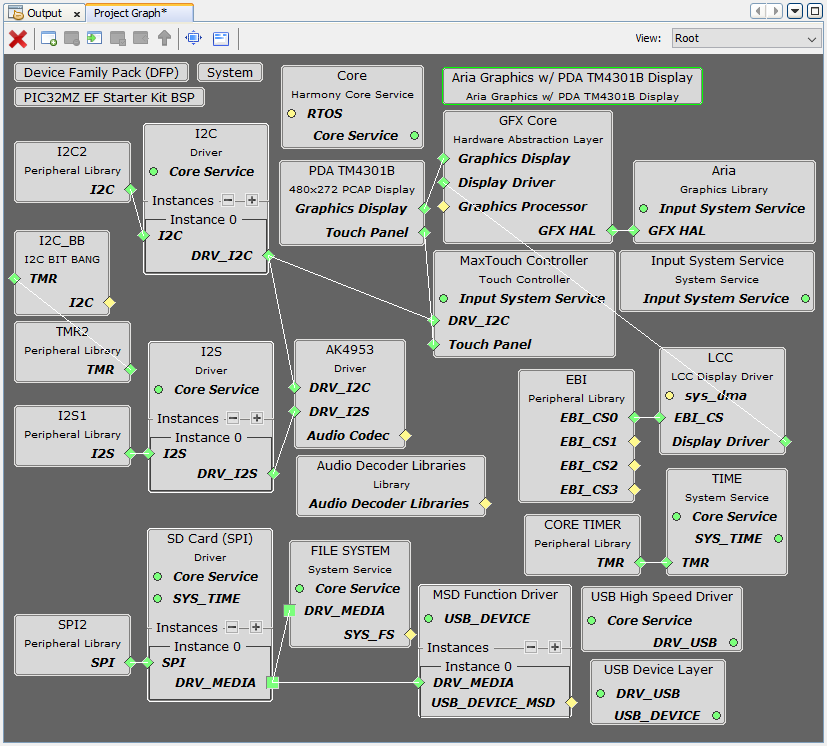This screenshot has height=746, width=827.
Task: Add an instance with I2C driver plus button
Action: tap(252, 200)
